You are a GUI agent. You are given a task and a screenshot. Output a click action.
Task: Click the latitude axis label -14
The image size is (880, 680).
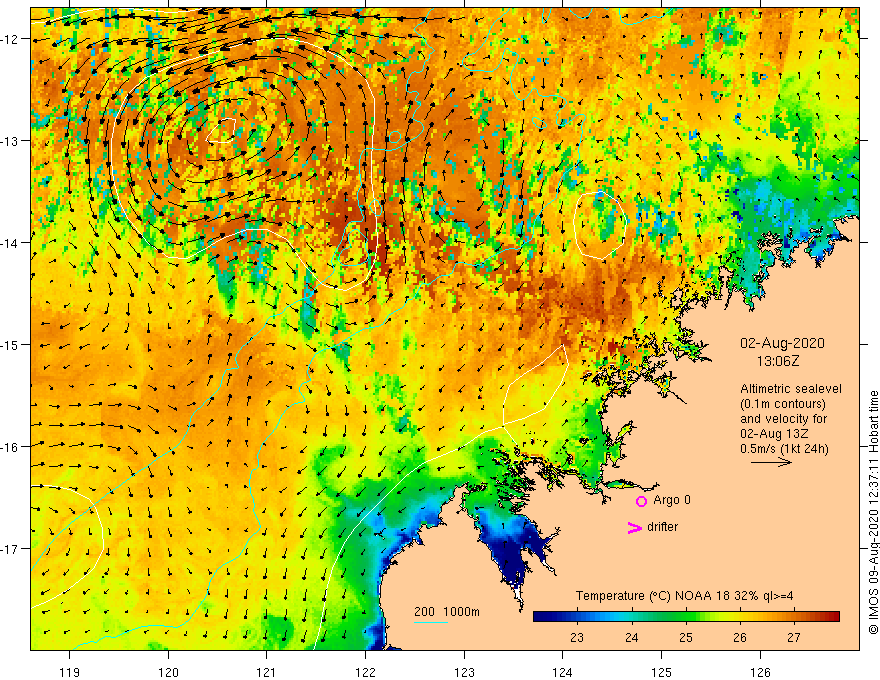coord(10,243)
